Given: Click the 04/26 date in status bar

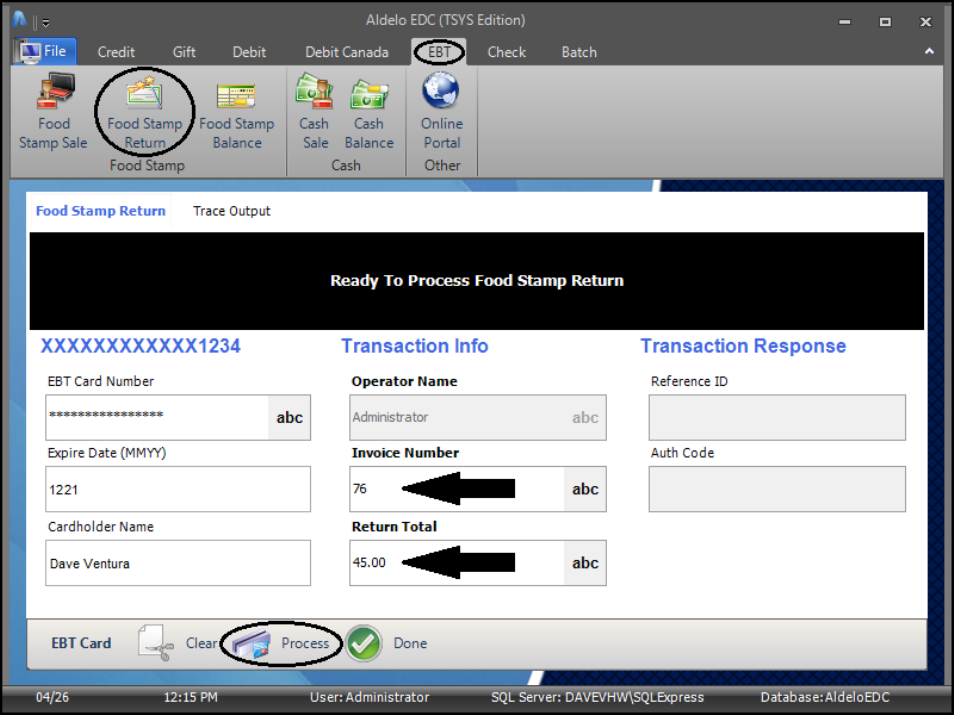Looking at the screenshot, I should tap(52, 697).
